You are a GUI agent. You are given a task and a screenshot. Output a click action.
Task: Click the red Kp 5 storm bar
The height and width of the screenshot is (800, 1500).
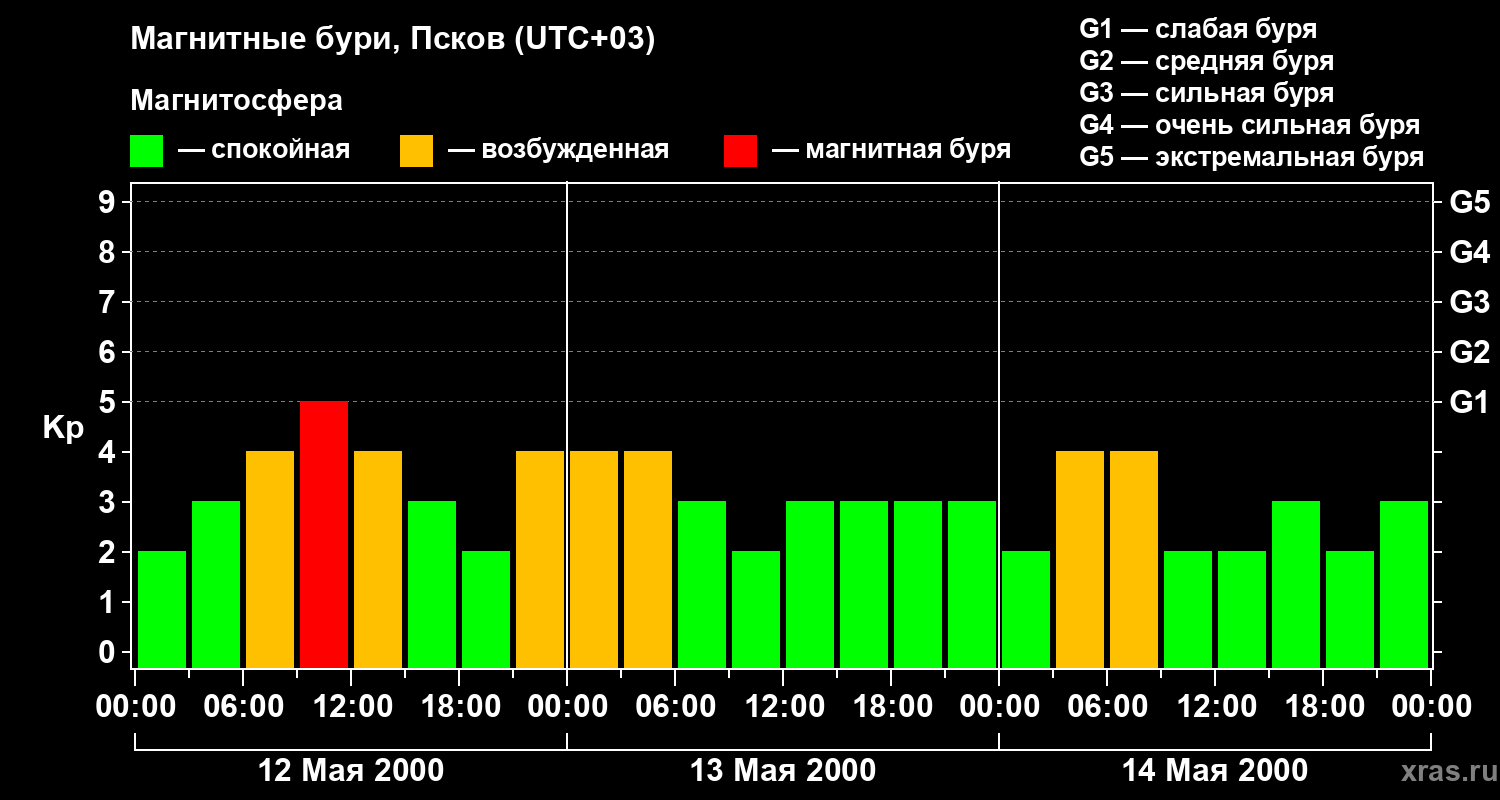click(324, 533)
